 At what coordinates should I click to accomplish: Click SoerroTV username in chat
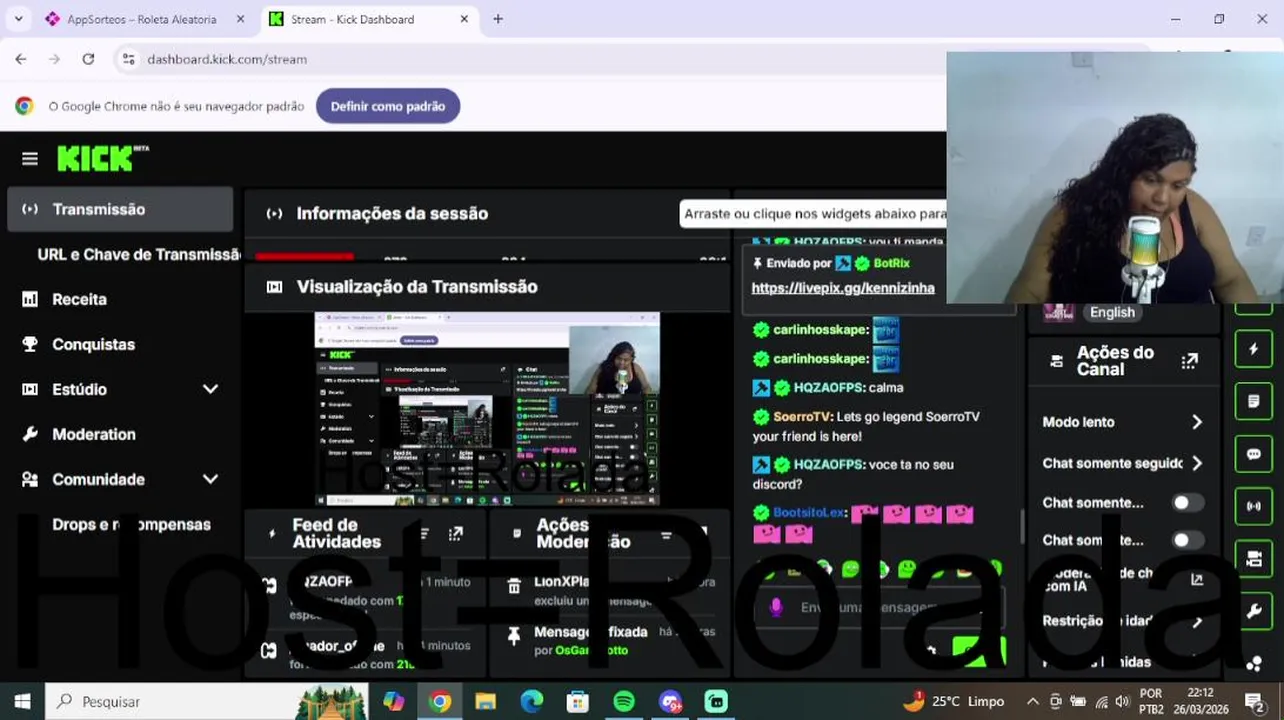[x=802, y=417]
